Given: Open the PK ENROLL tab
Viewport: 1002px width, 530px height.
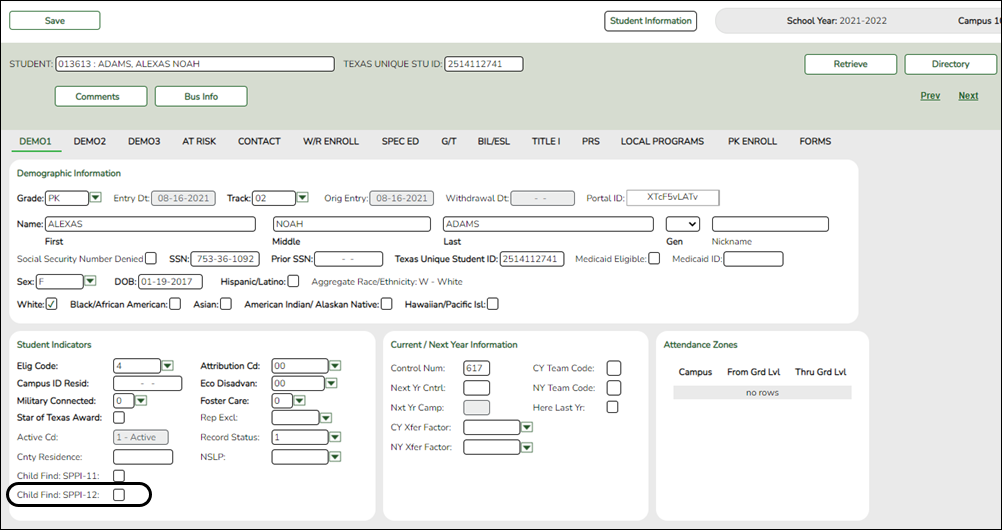Looking at the screenshot, I should click(x=753, y=141).
